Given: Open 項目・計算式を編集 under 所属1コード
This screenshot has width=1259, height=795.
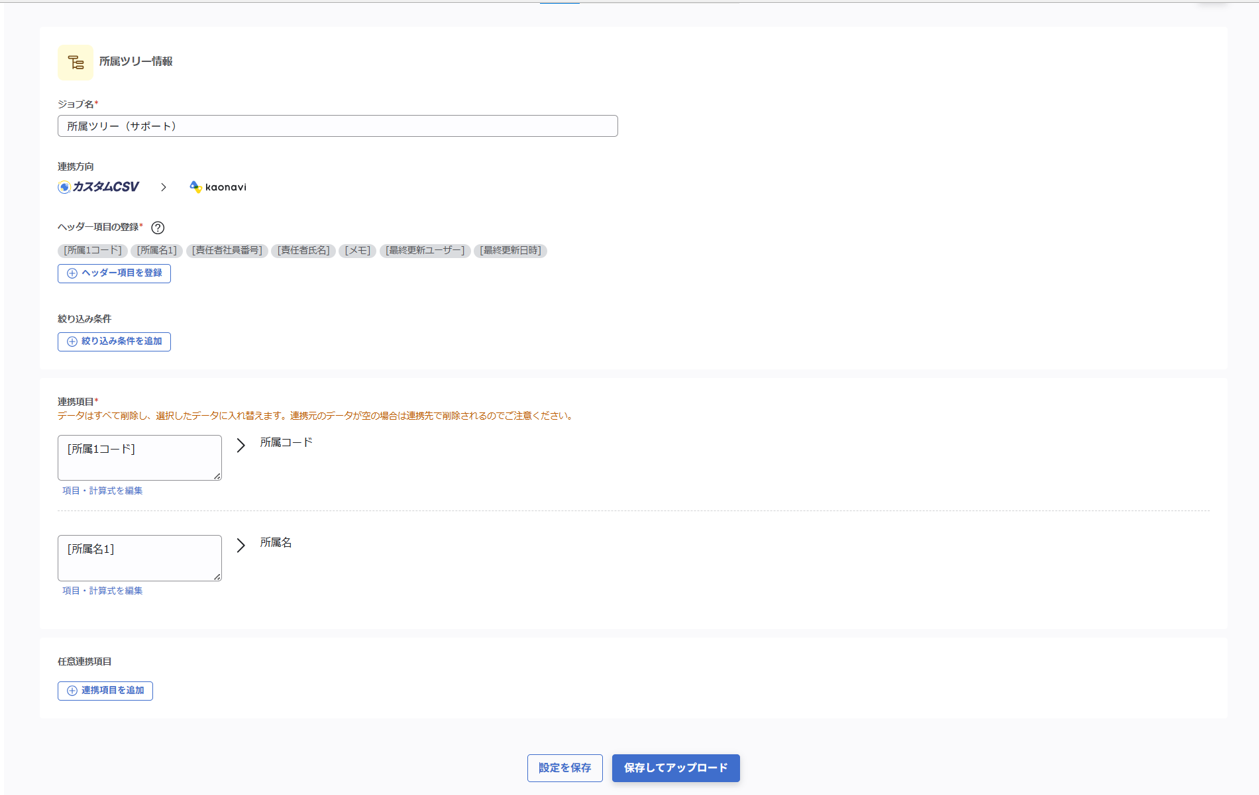Looking at the screenshot, I should tap(100, 490).
